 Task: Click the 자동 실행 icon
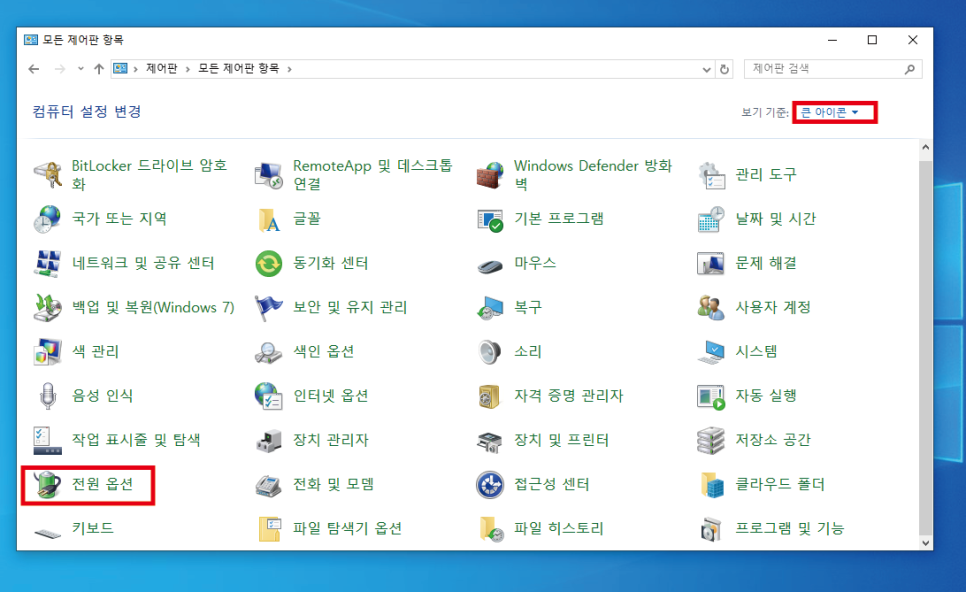(711, 396)
